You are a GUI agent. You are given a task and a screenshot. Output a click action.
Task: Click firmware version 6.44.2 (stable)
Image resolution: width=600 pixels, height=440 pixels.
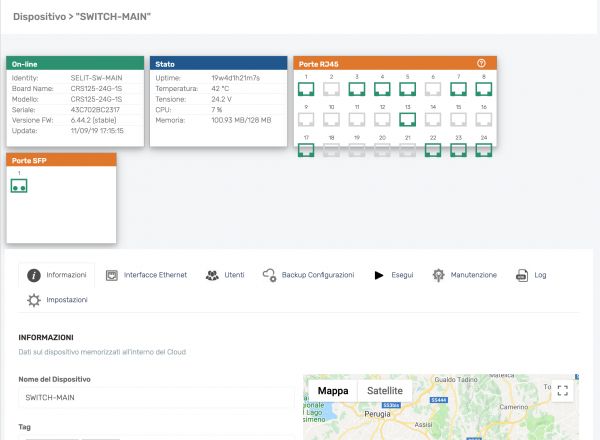(93, 120)
